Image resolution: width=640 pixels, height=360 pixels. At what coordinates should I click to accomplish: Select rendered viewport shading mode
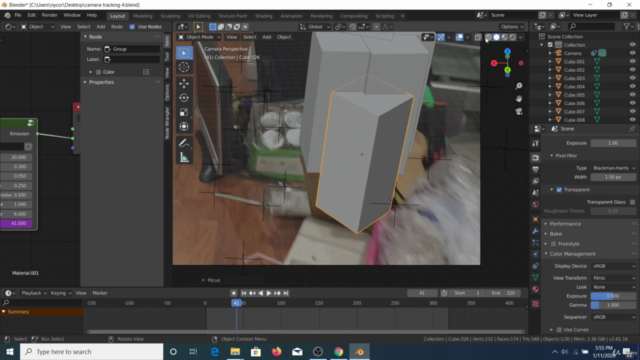click(x=513, y=37)
